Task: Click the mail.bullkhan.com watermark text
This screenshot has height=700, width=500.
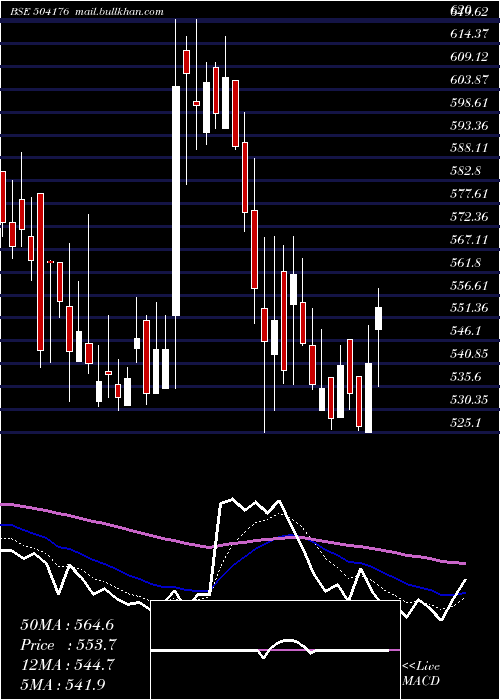Action: [119, 12]
